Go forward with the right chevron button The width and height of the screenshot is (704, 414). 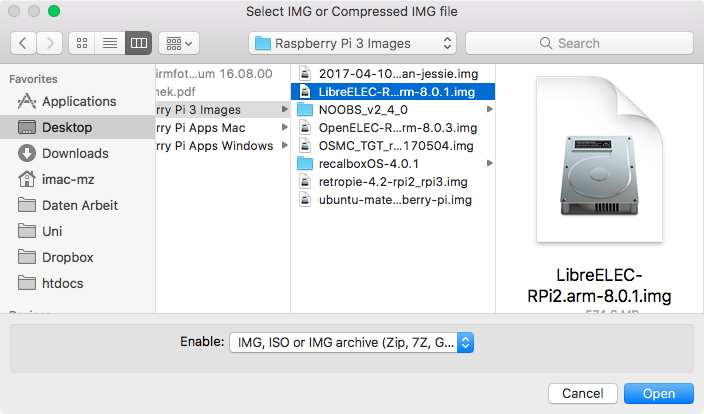49,43
